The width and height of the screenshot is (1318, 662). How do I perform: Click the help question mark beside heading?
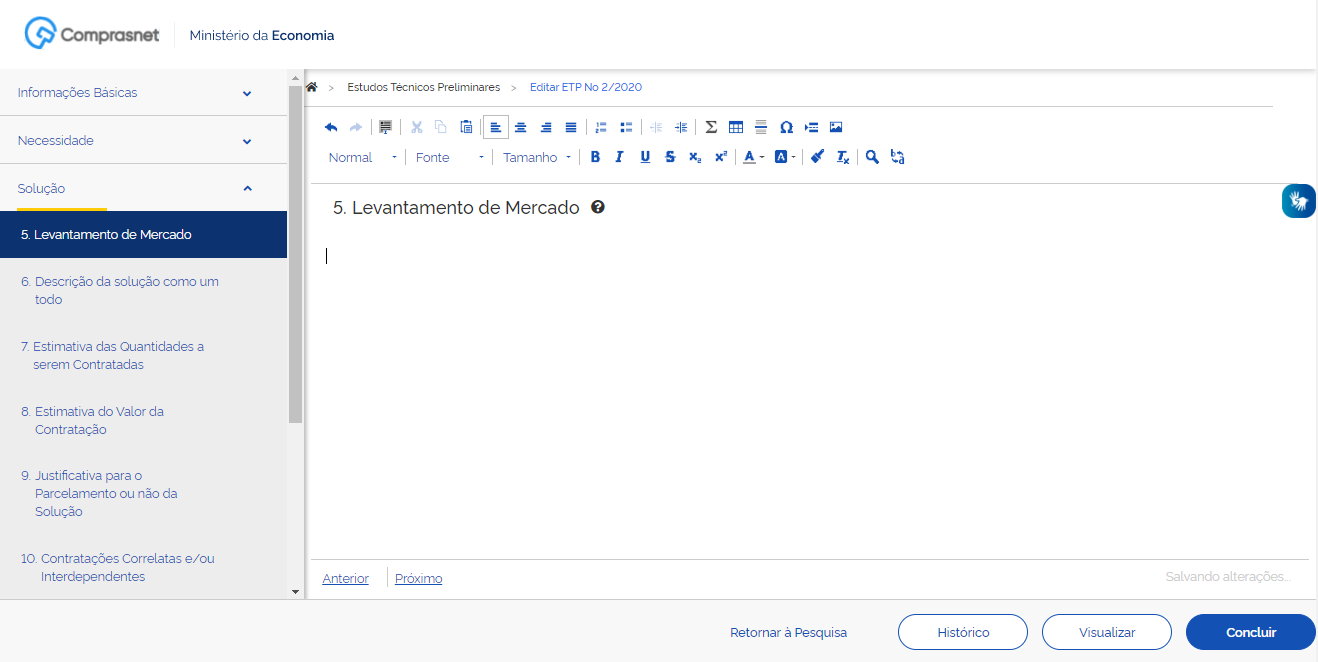coord(598,208)
